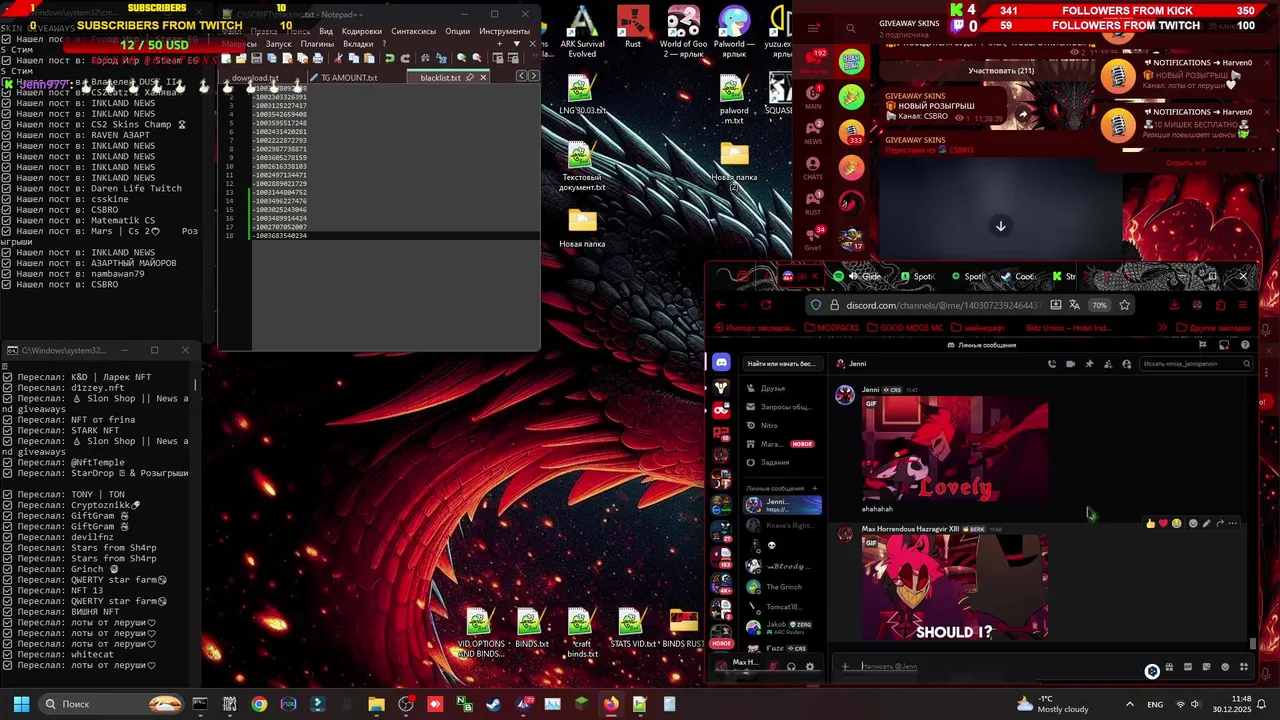Screen dimensions: 1280x720
Task: Click the translate page icon in address bar
Action: point(1074,305)
